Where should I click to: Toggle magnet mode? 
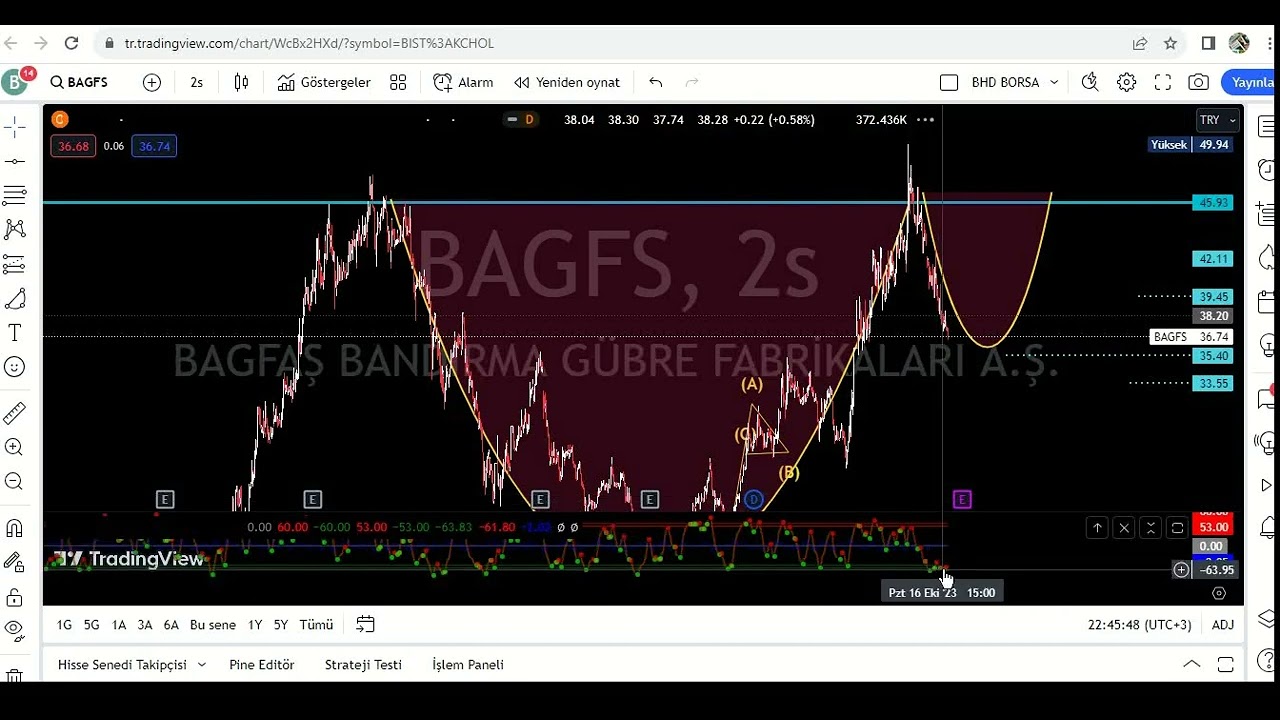[x=14, y=528]
